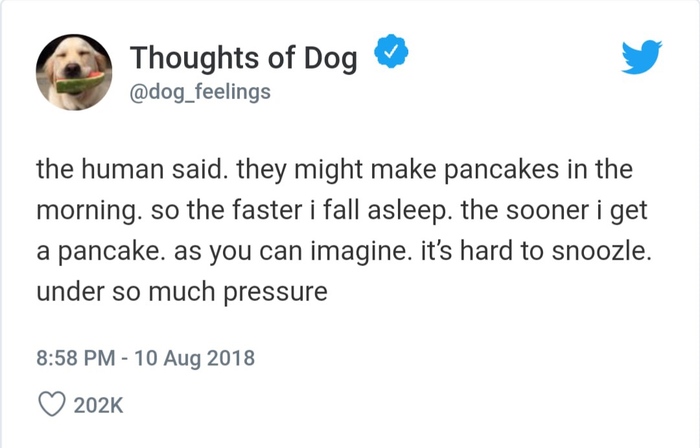The height and width of the screenshot is (448, 700).
Task: Open the Thoughts of Dog profile name
Action: click(x=244, y=58)
